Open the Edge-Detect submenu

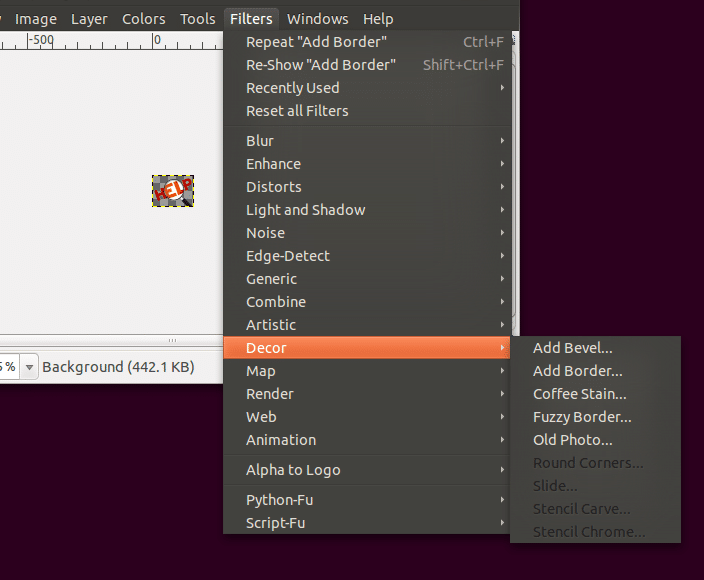point(289,256)
